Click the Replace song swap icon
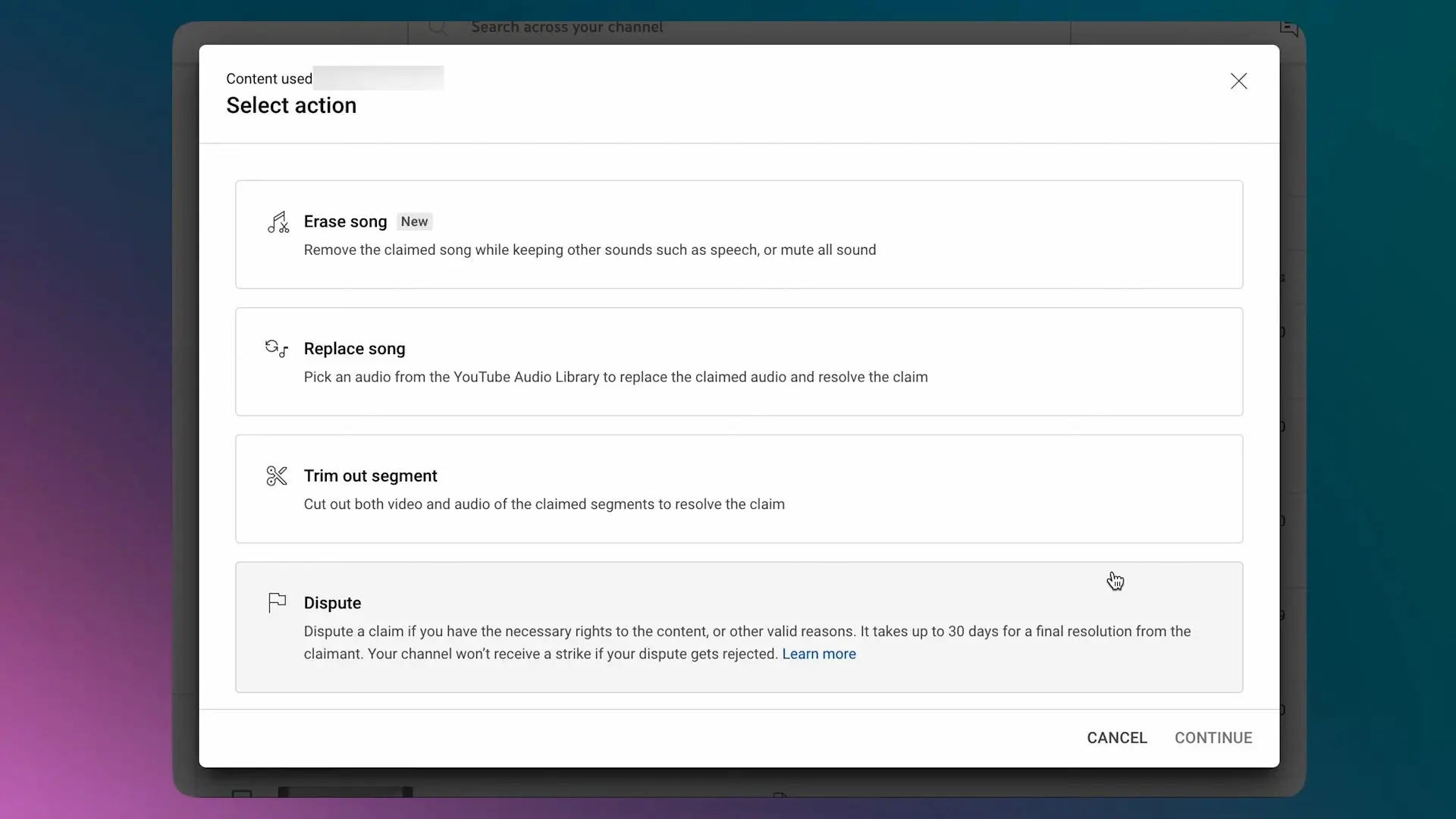This screenshot has height=819, width=1456. pos(277,349)
